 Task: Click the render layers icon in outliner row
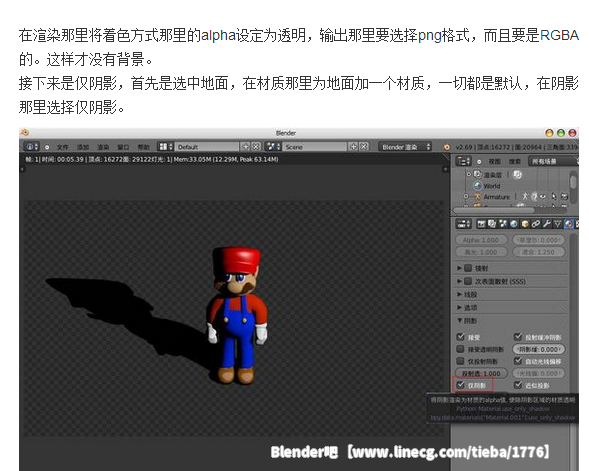pyautogui.click(x=477, y=174)
